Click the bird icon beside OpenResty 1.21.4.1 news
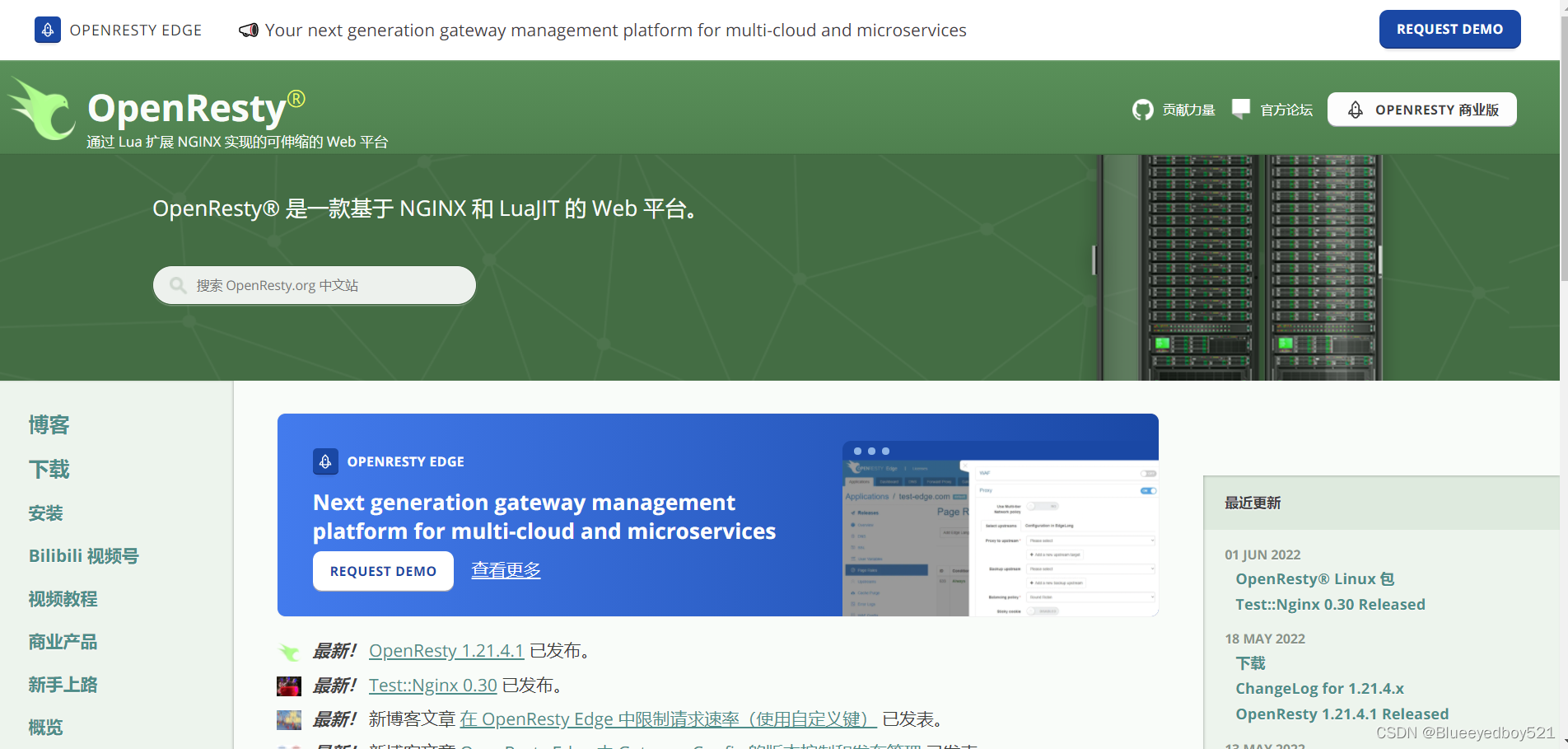The width and height of the screenshot is (1568, 749). (289, 651)
